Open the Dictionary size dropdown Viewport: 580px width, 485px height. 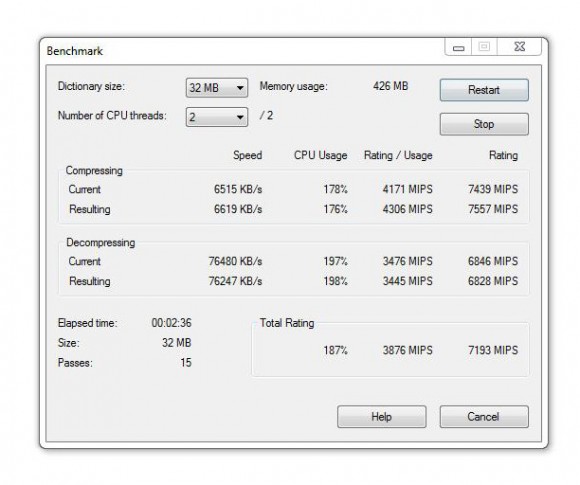(x=217, y=88)
